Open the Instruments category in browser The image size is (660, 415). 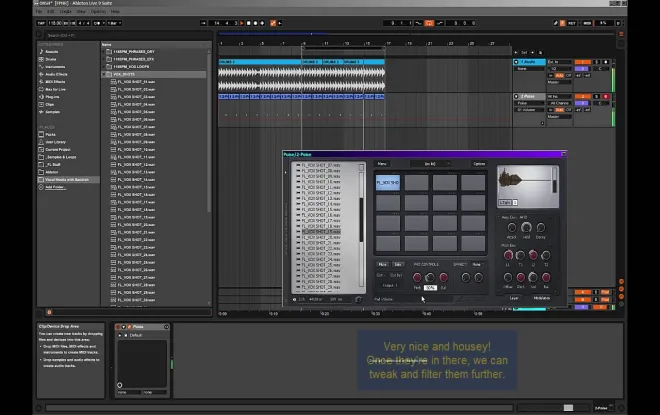[x=55, y=67]
